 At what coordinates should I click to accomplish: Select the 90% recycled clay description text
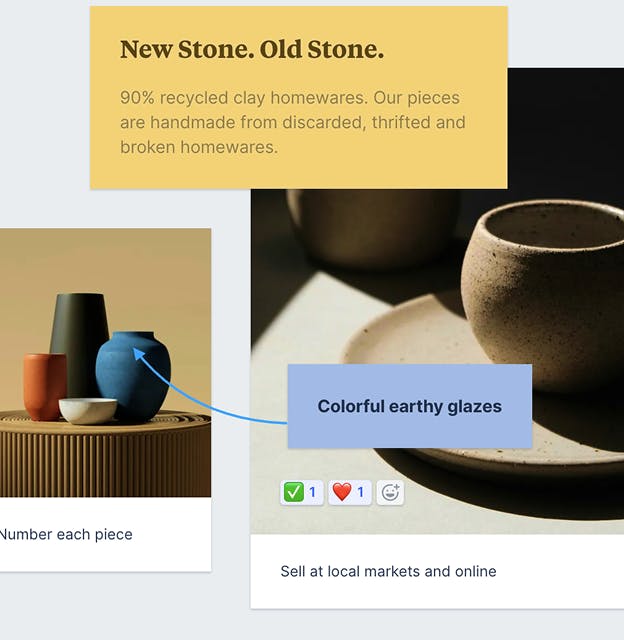coord(292,123)
